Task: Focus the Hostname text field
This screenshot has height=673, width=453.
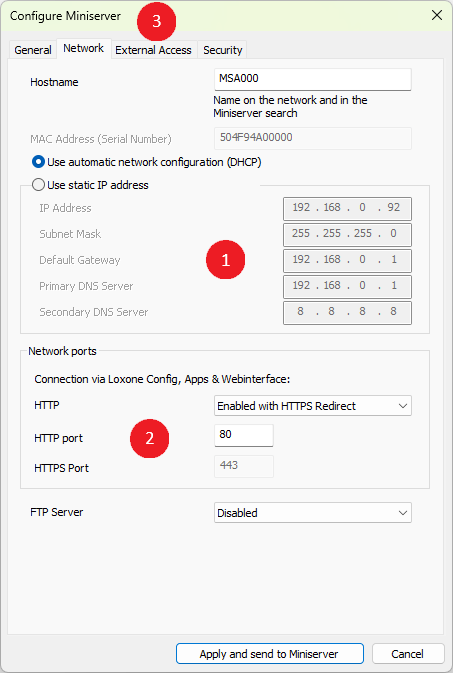Action: (313, 79)
